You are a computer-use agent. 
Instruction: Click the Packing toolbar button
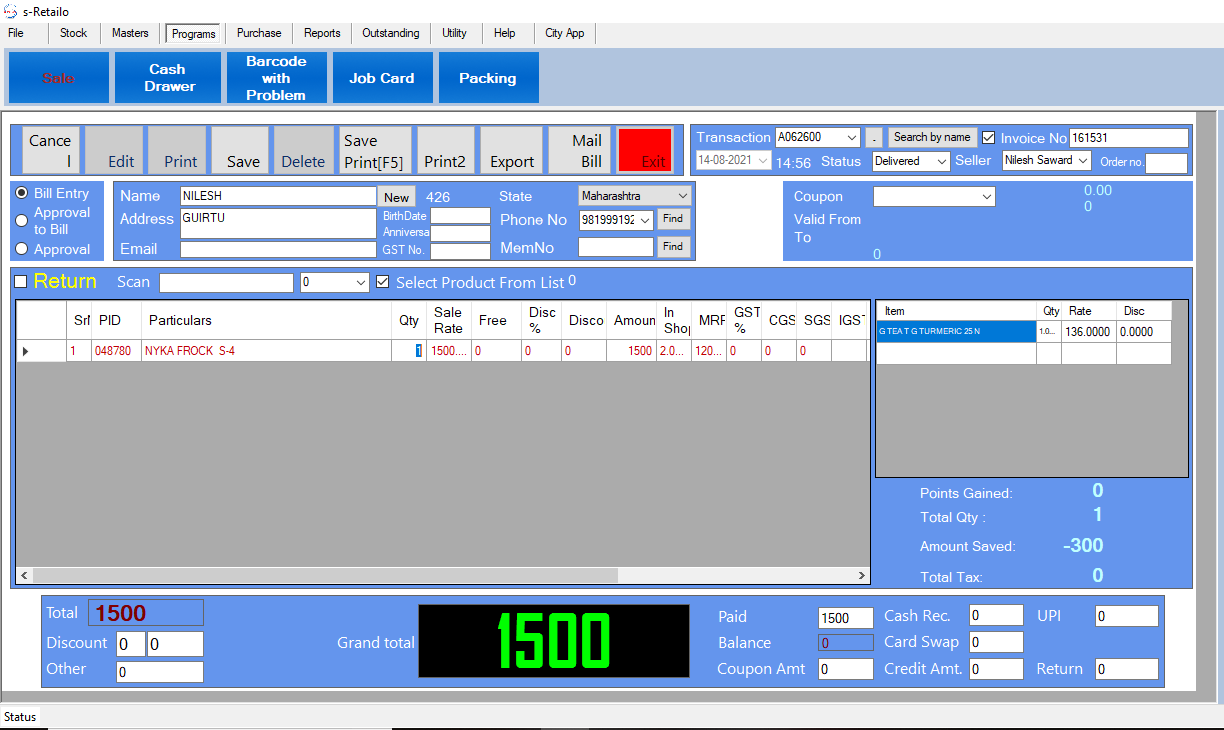487,78
